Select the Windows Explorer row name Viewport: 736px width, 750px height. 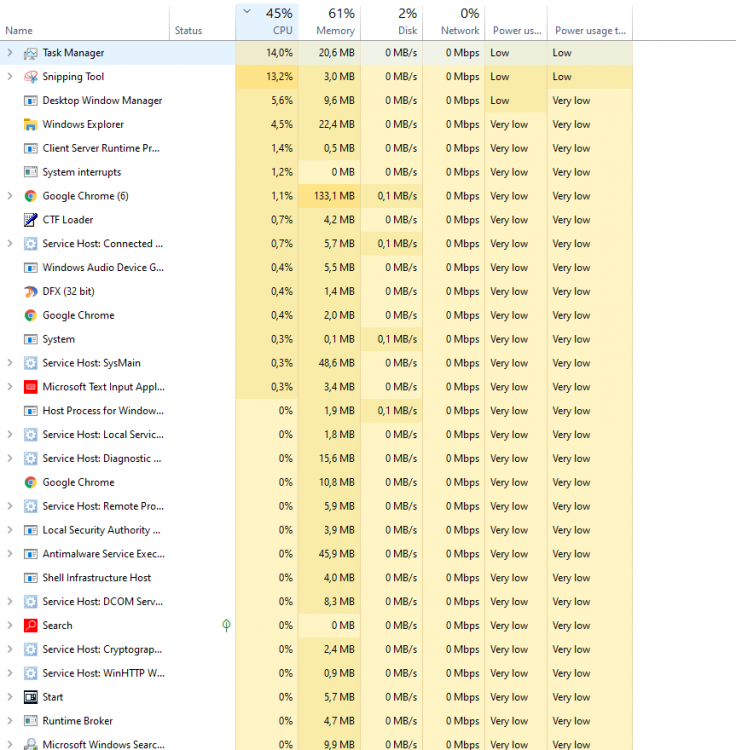click(83, 124)
